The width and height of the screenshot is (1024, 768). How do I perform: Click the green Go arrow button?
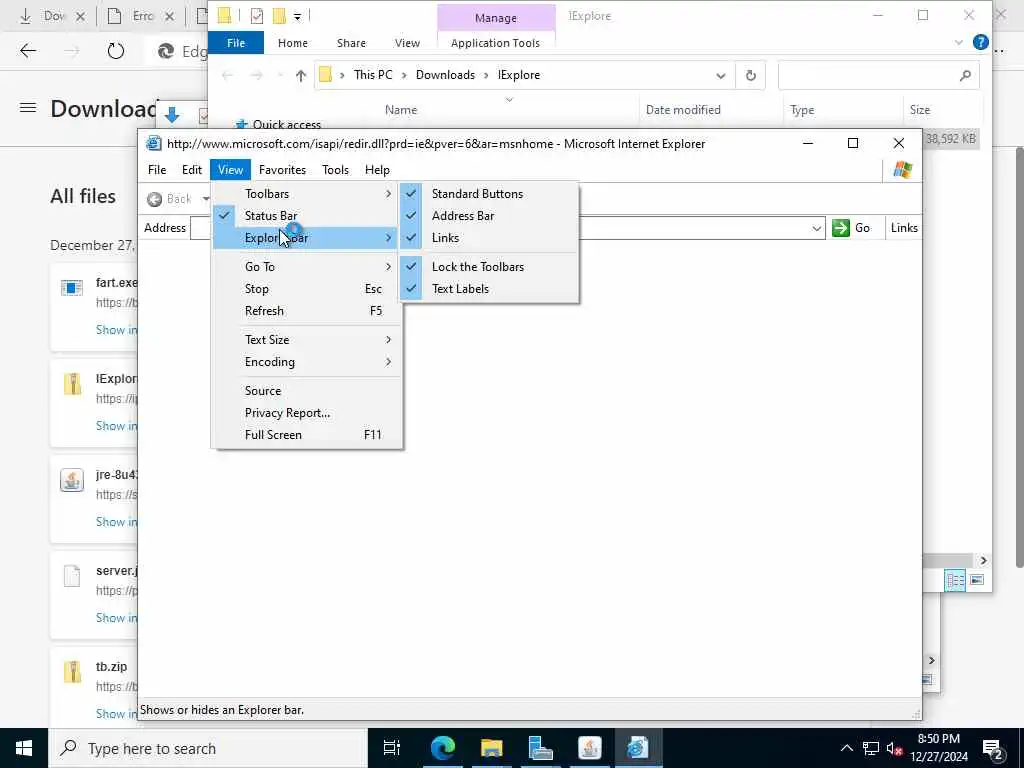(x=841, y=227)
